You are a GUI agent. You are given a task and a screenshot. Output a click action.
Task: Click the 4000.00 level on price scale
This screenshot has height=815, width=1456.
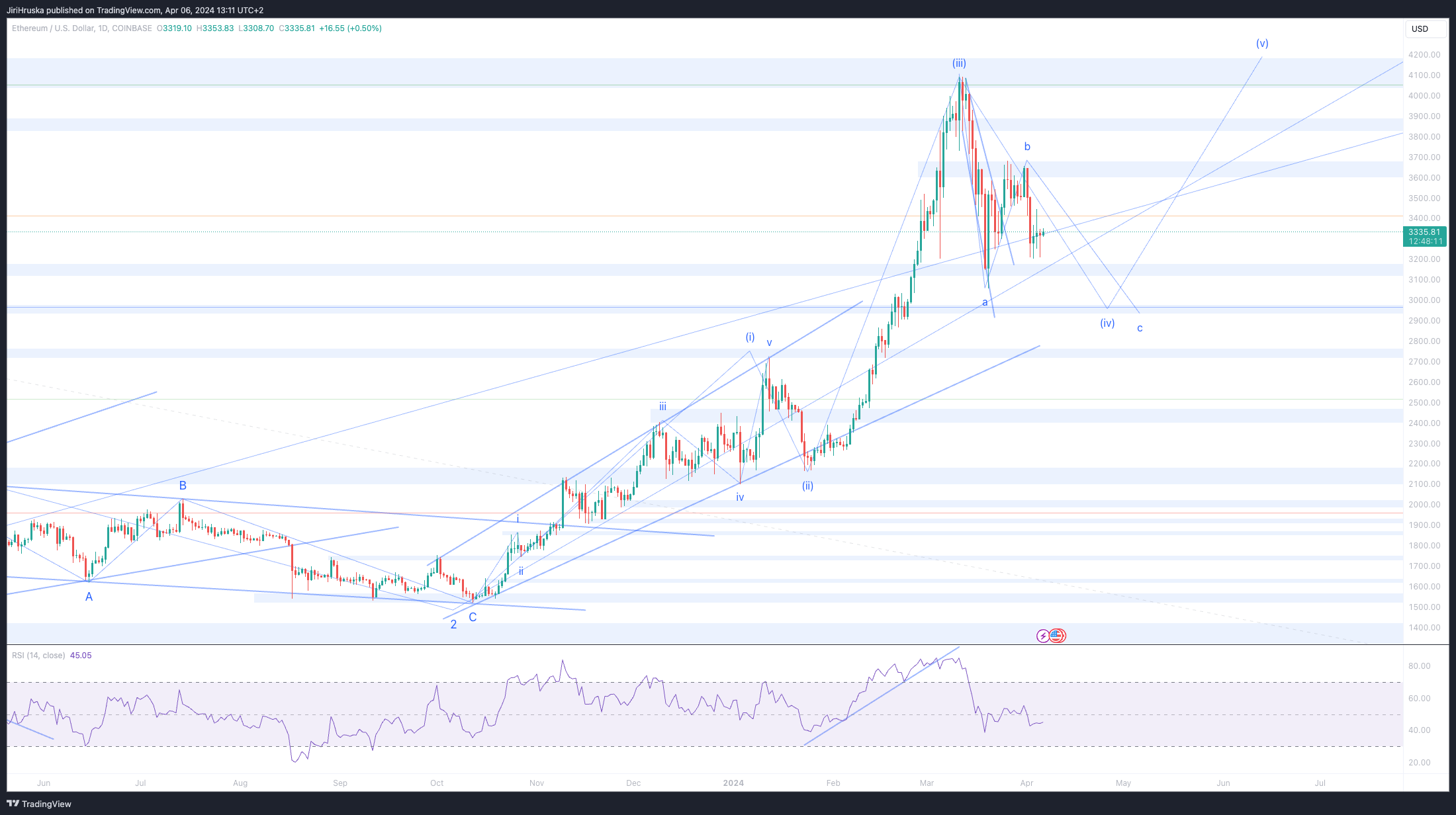click(x=1424, y=96)
